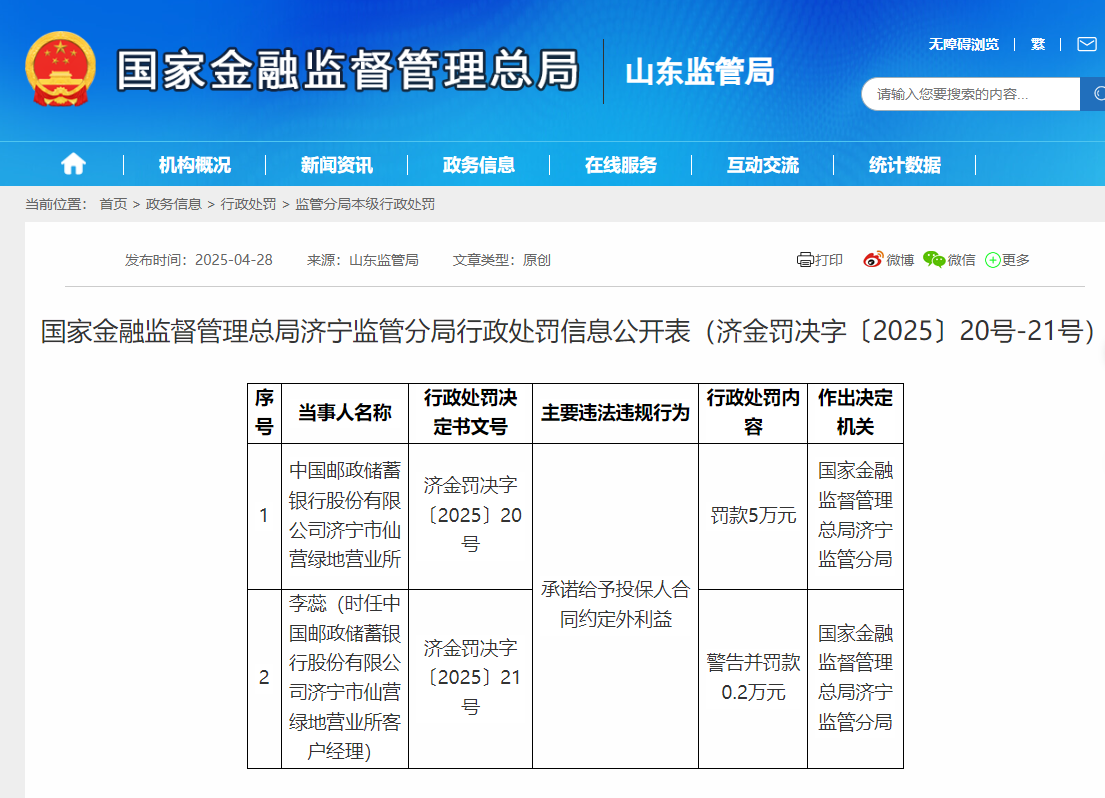Click the 罚款5万元 cell
1105x798 pixels.
point(753,515)
